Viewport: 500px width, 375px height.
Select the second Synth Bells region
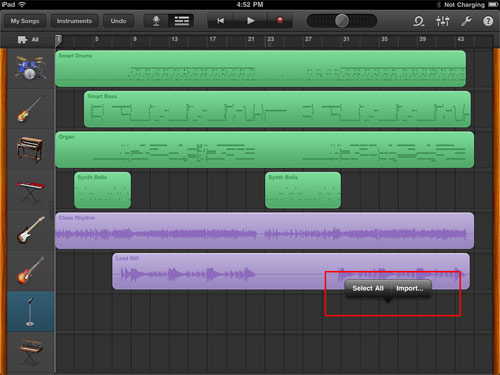(x=303, y=190)
